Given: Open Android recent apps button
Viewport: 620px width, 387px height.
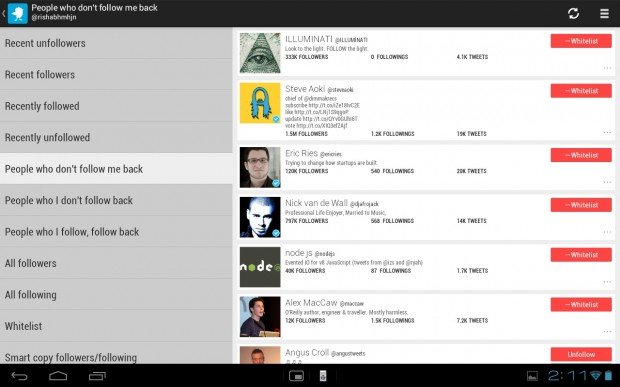Looking at the screenshot, I should point(97,376).
